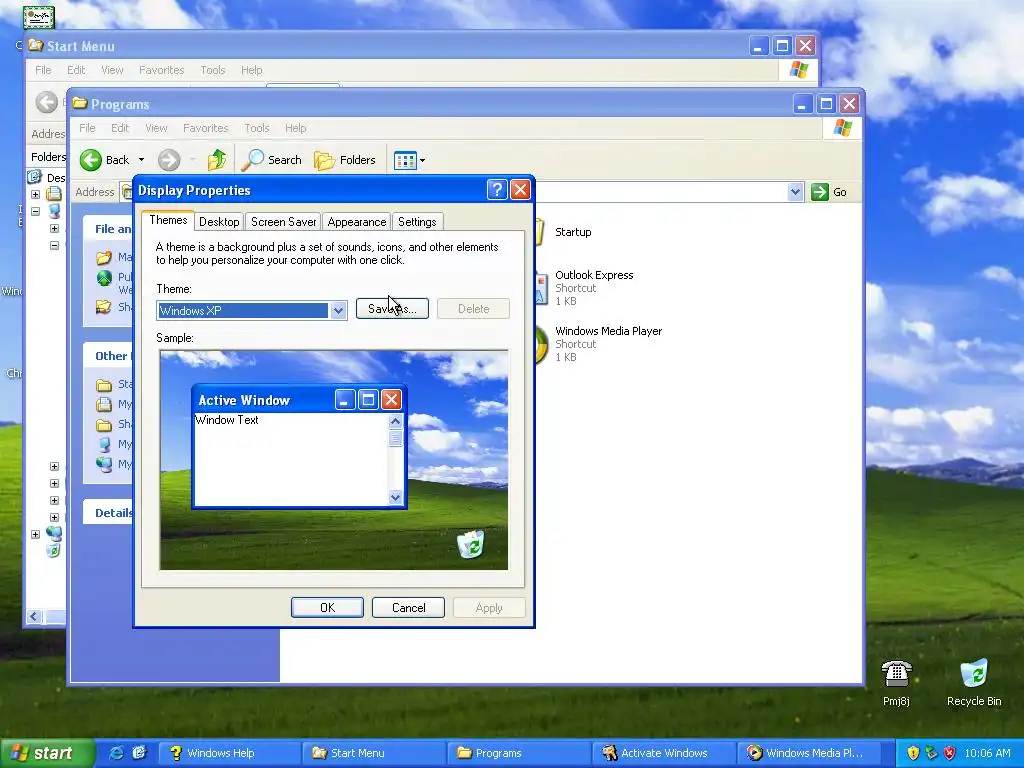This screenshot has height=768, width=1024.
Task: Switch to the Settings tab
Action: [x=417, y=222]
